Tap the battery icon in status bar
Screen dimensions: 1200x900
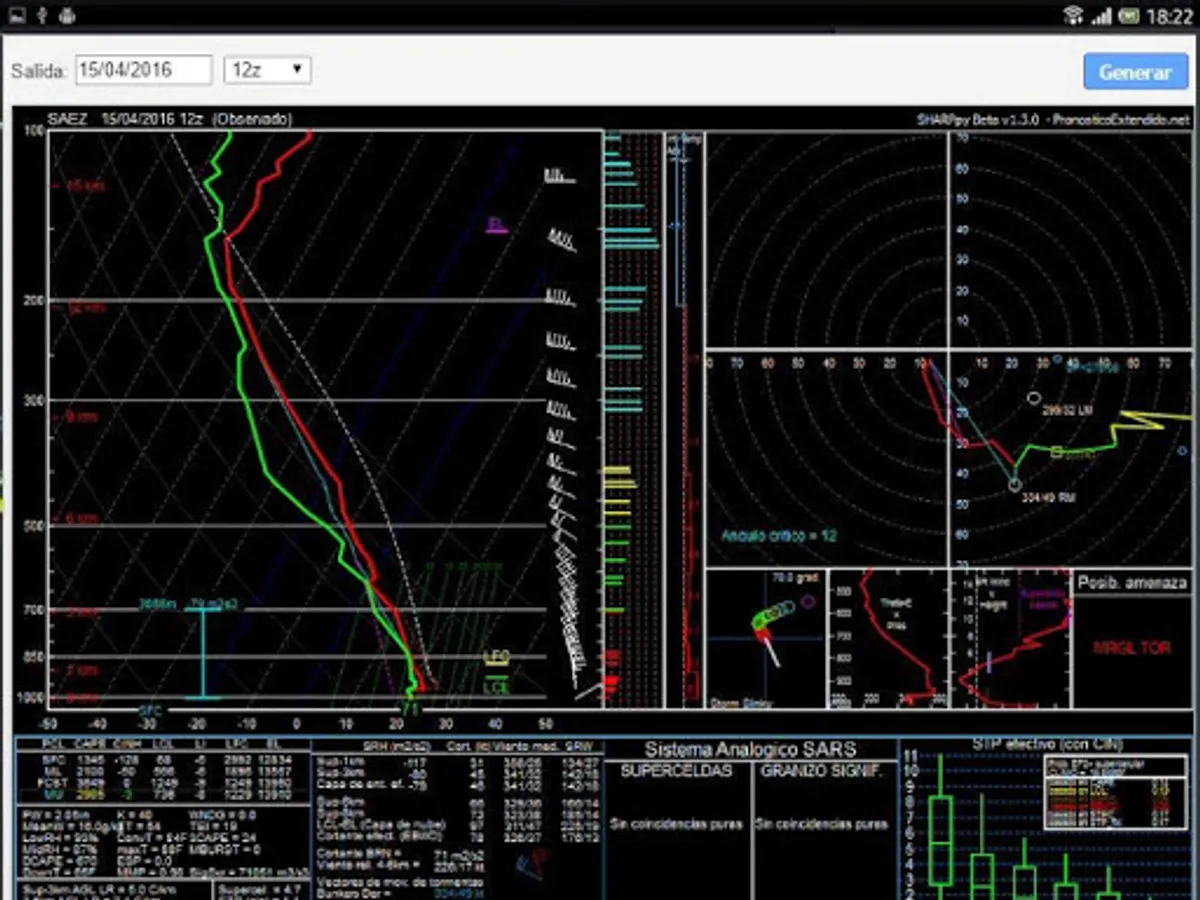tap(1128, 15)
